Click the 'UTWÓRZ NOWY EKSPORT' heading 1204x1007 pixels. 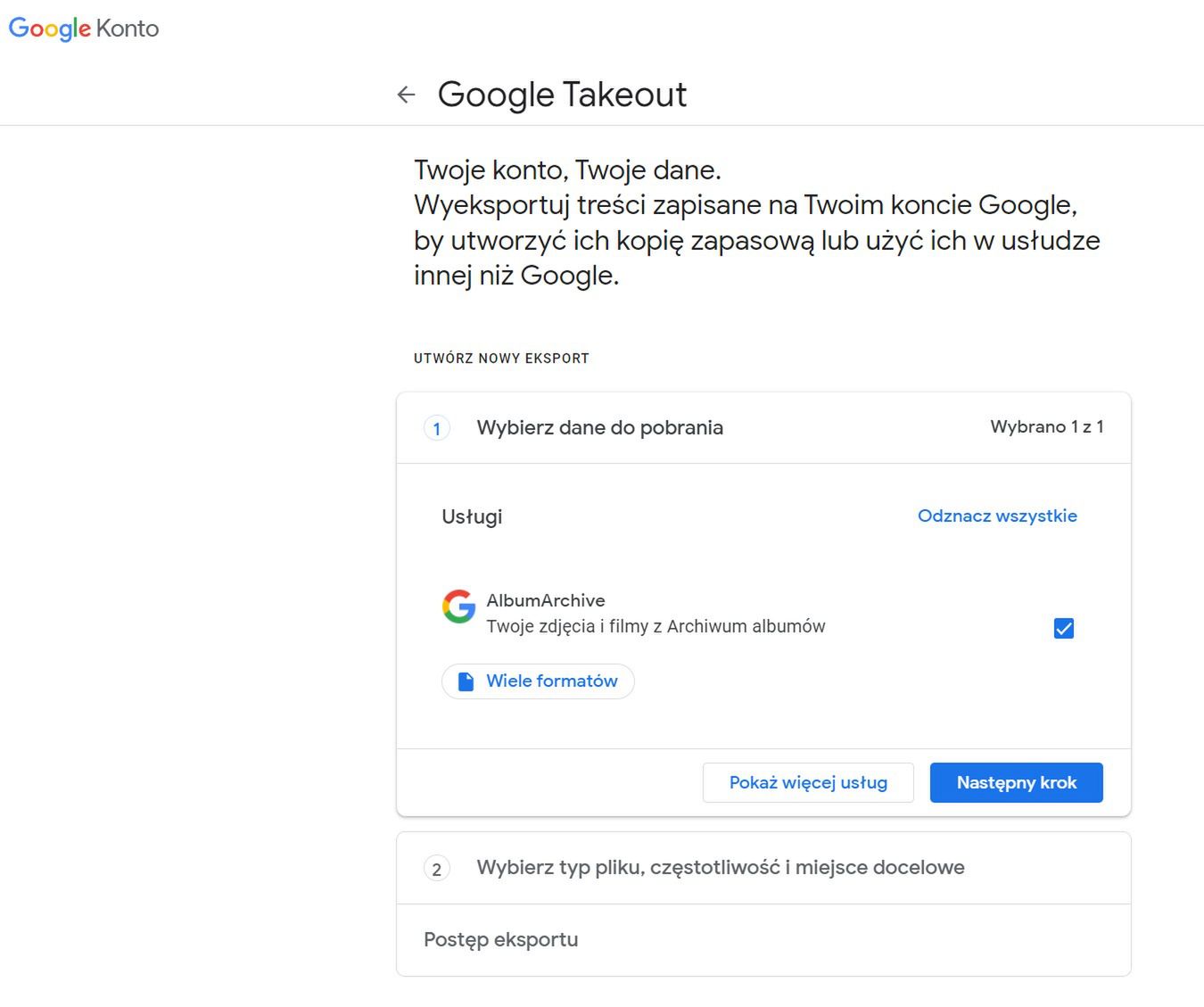pyautogui.click(x=501, y=358)
